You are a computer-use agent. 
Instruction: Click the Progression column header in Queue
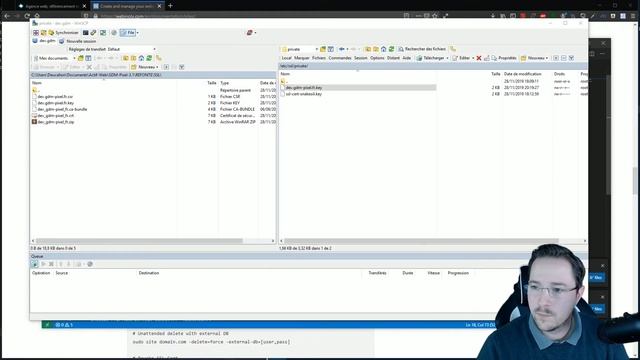click(458, 273)
